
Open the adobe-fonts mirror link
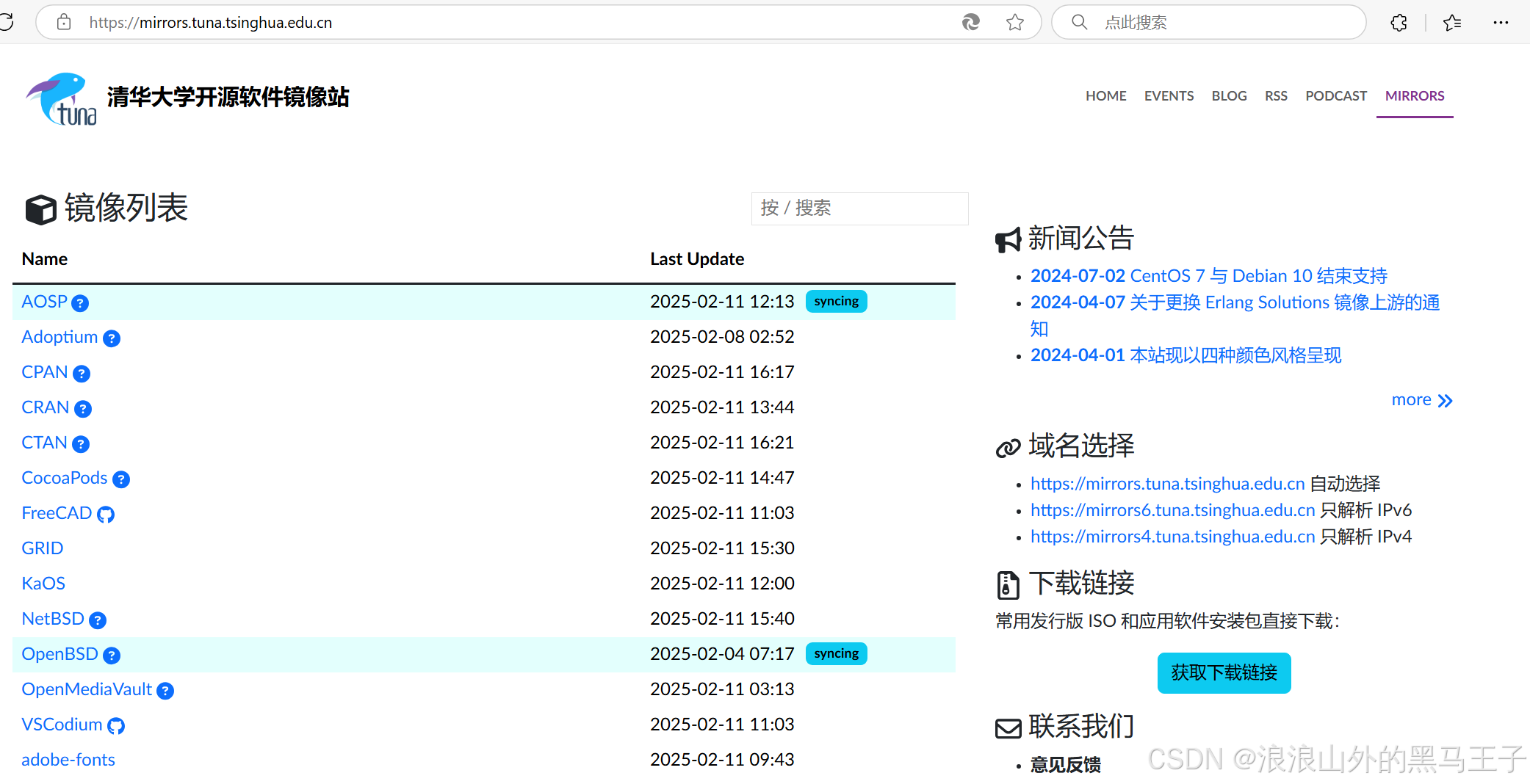(68, 760)
